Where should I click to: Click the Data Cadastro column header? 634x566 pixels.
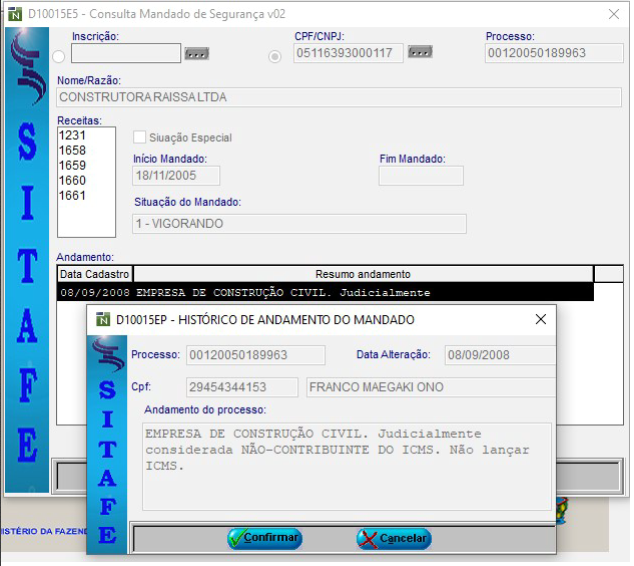pos(94,274)
